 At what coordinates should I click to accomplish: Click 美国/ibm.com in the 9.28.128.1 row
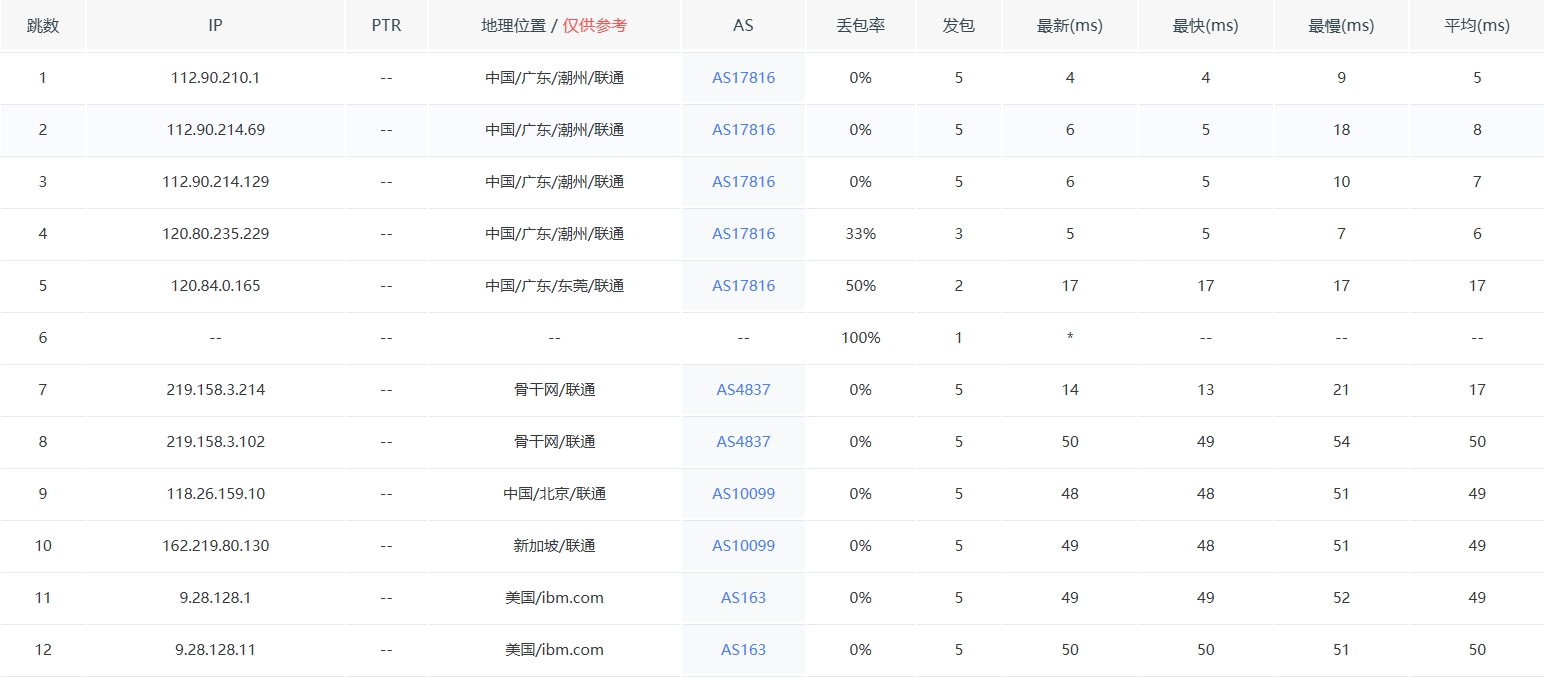[554, 597]
